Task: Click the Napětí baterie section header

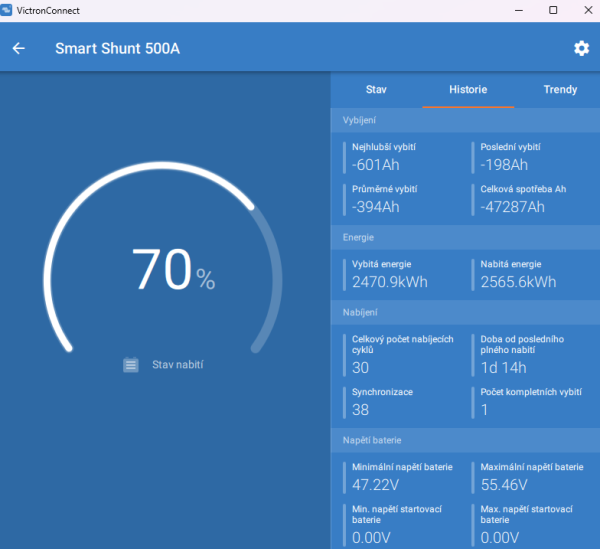Action: [x=465, y=440]
